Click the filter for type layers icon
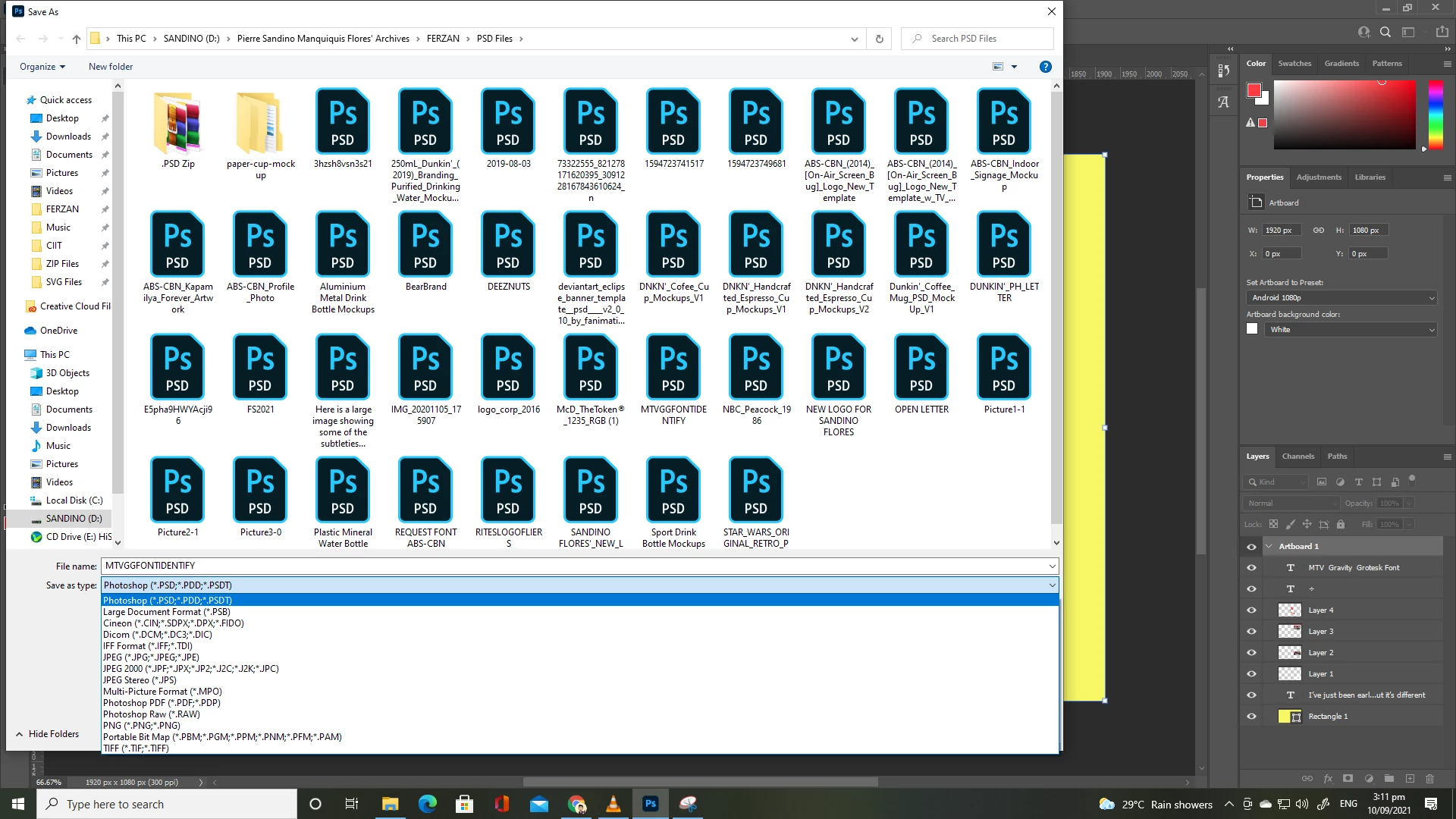1456x819 pixels. (x=1358, y=482)
